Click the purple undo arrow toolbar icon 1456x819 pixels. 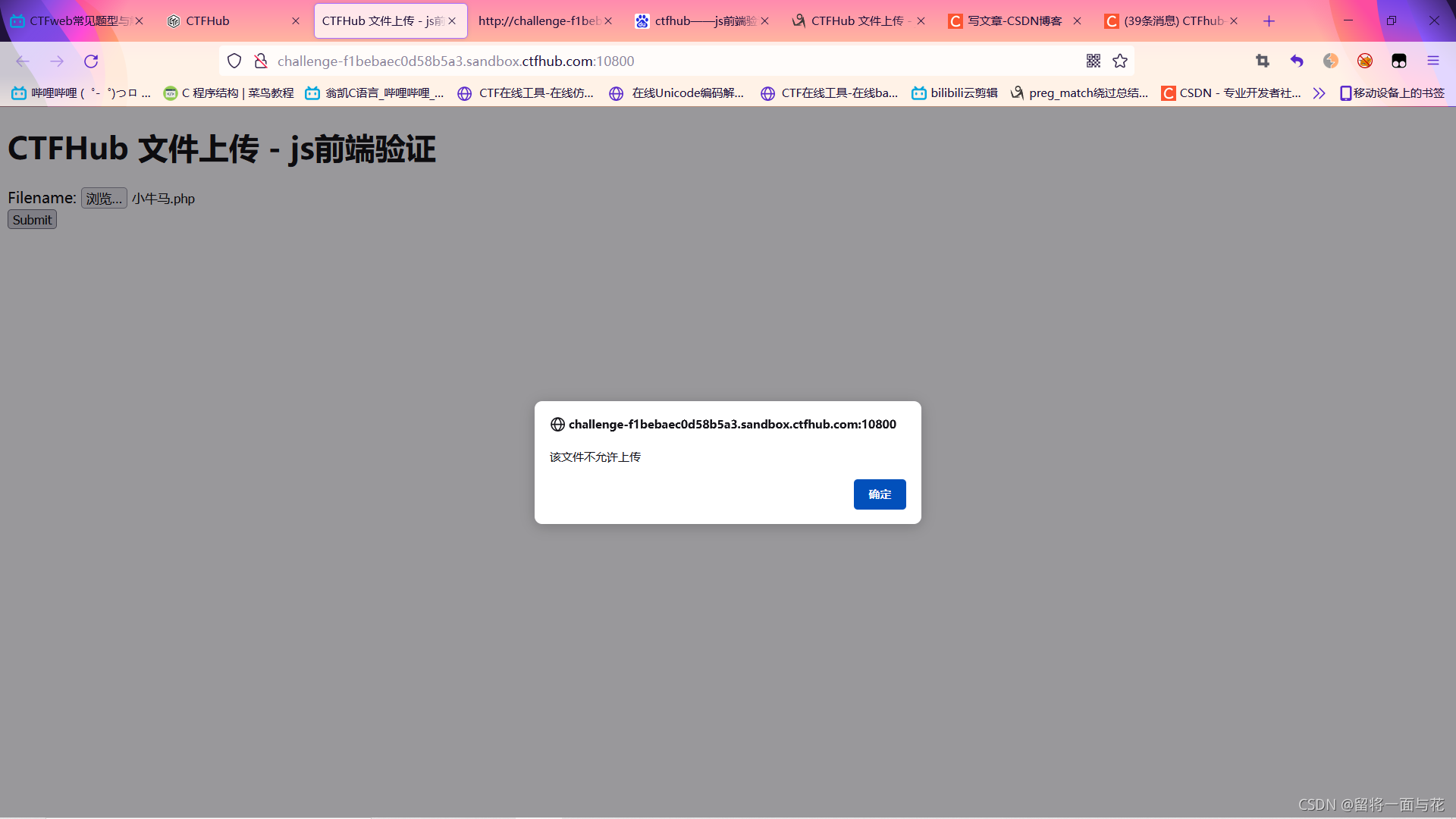tap(1297, 61)
